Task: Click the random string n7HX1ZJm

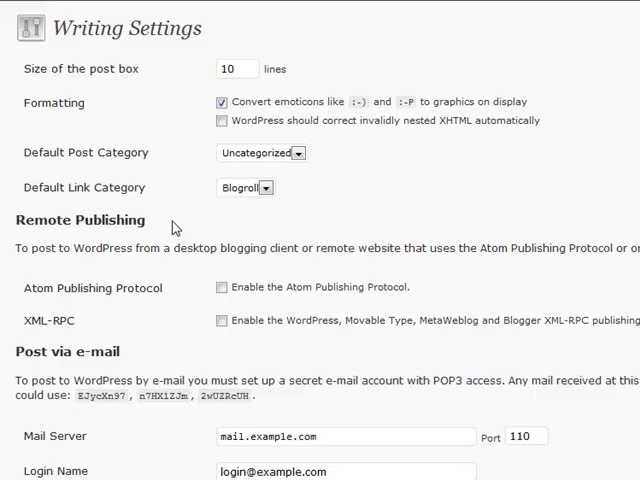Action: pos(164,396)
